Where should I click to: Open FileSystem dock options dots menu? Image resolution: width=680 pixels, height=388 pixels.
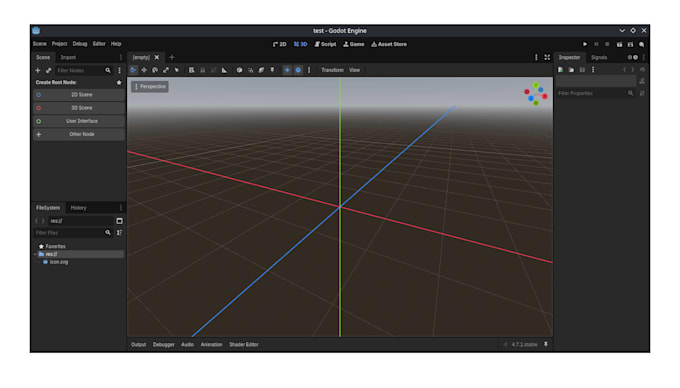(x=121, y=208)
